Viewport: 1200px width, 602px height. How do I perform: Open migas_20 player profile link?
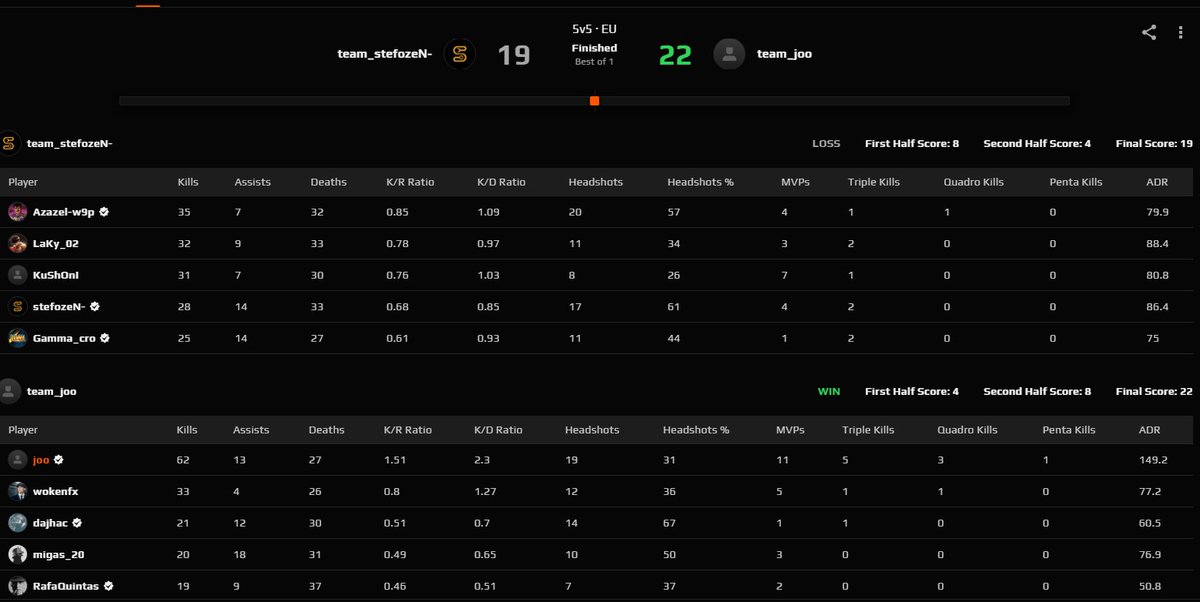pos(58,554)
